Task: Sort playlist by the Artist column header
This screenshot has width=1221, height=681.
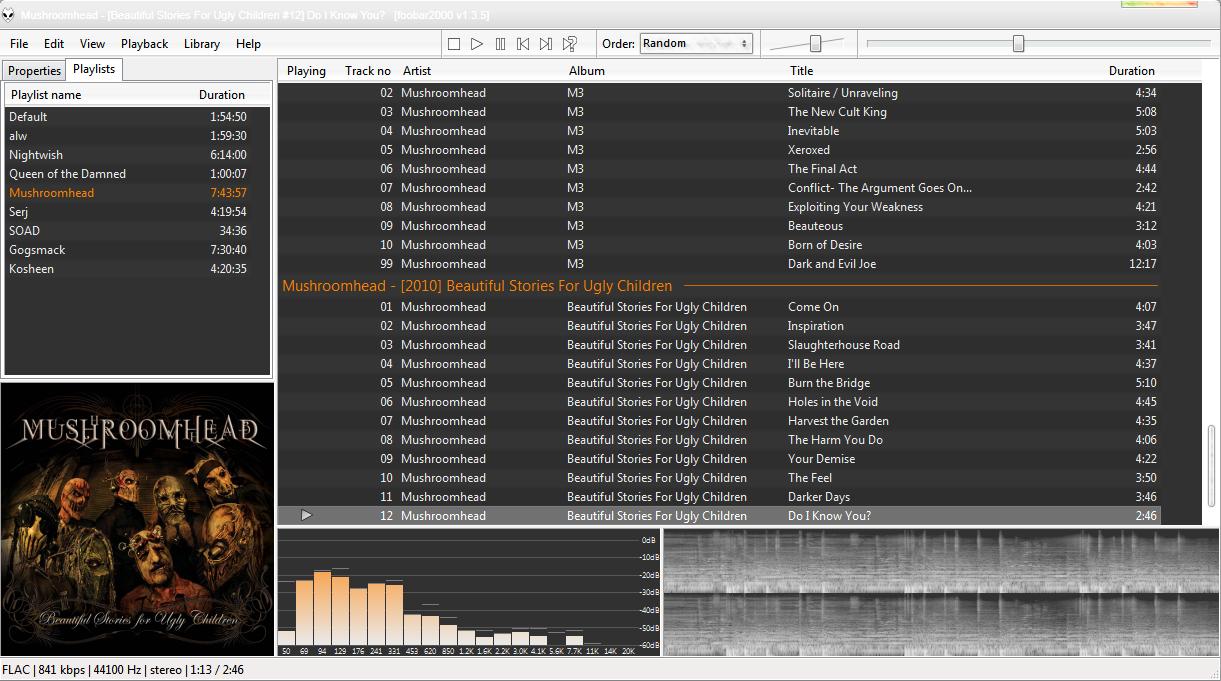Action: tap(417, 71)
